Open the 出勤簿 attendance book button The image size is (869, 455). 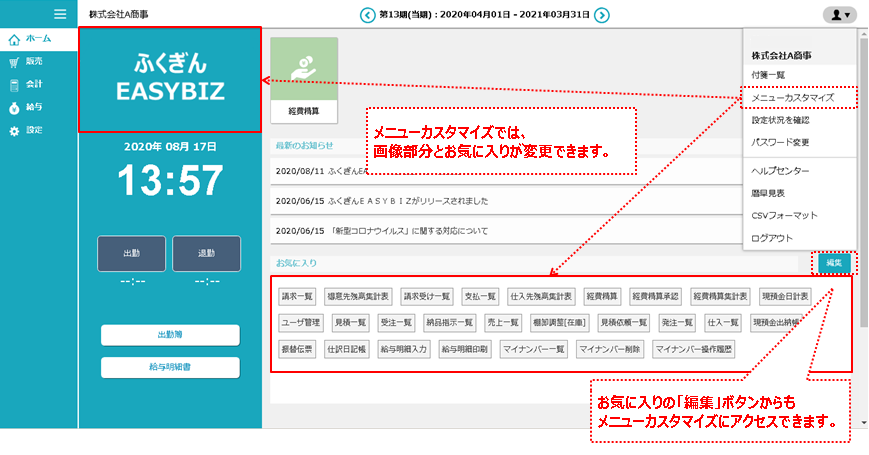[x=170, y=335]
